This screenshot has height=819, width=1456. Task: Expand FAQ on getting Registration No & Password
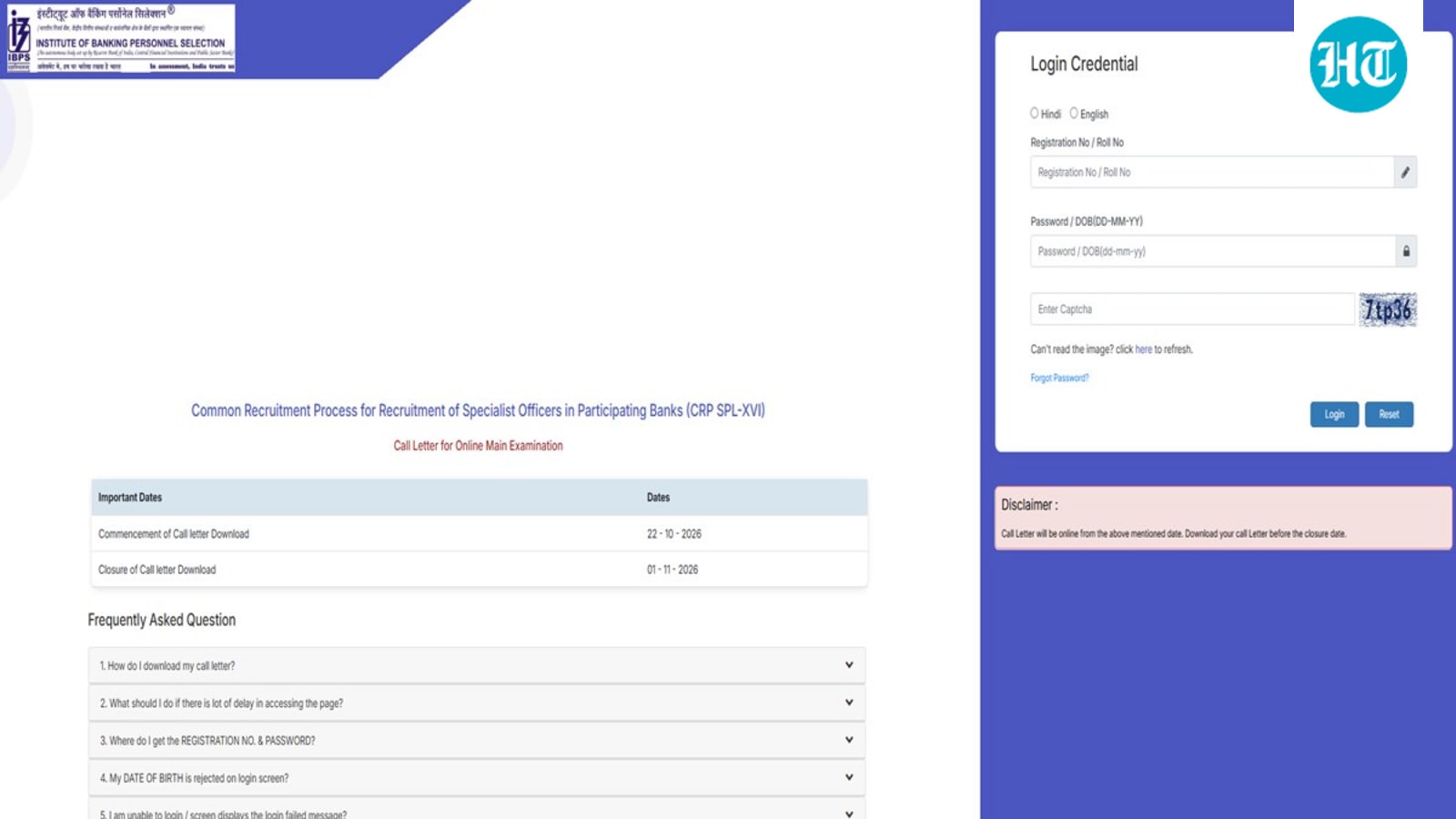coord(477,740)
